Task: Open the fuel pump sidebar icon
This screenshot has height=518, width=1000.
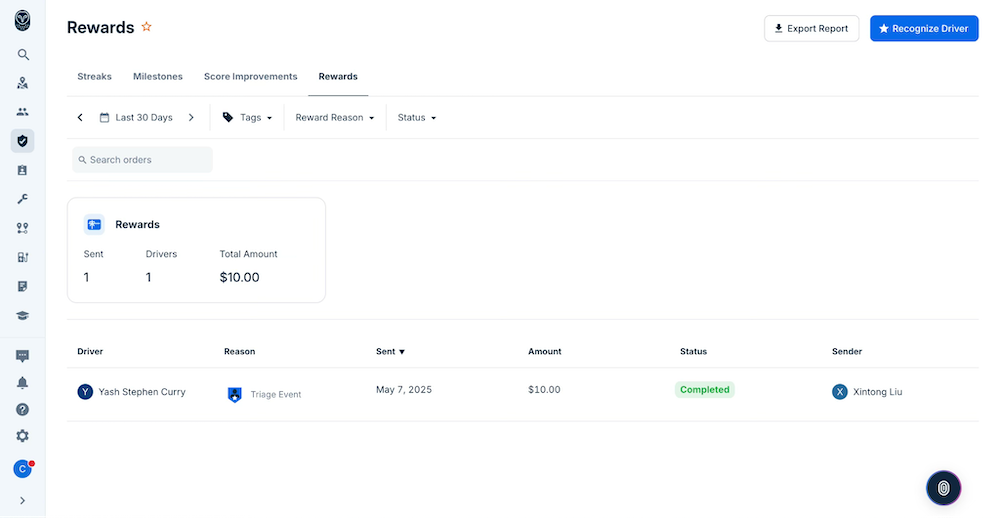Action: (x=23, y=257)
